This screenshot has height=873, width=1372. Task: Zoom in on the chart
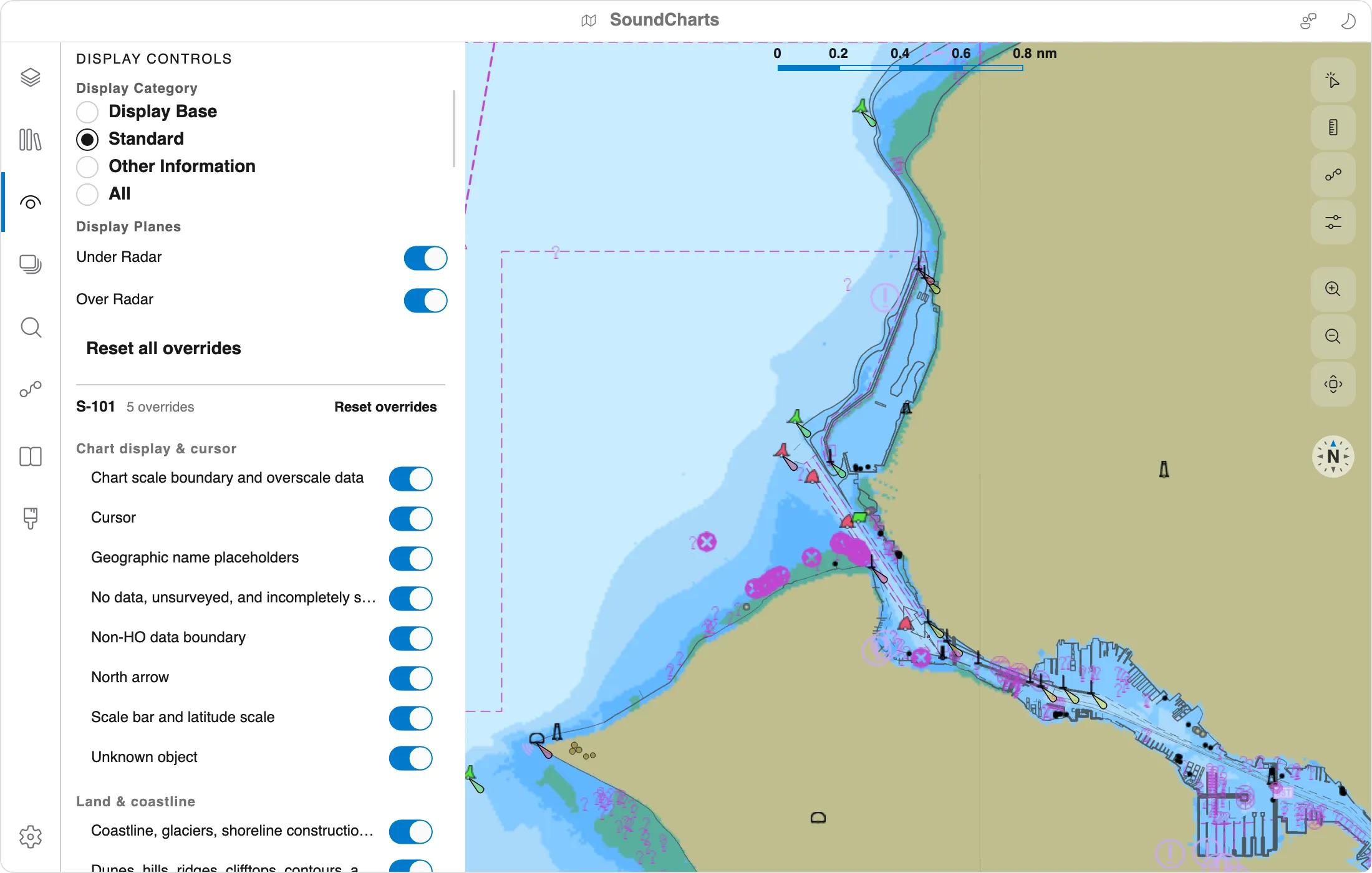click(1333, 289)
